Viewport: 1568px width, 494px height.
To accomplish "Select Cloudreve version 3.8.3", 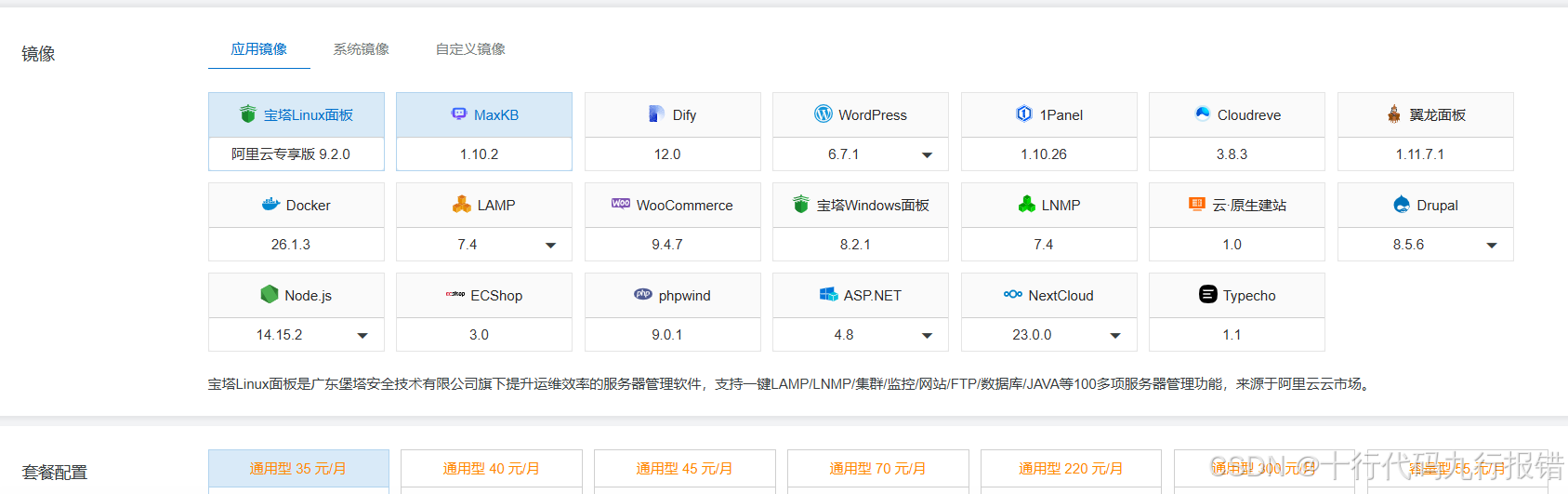I will [1237, 154].
